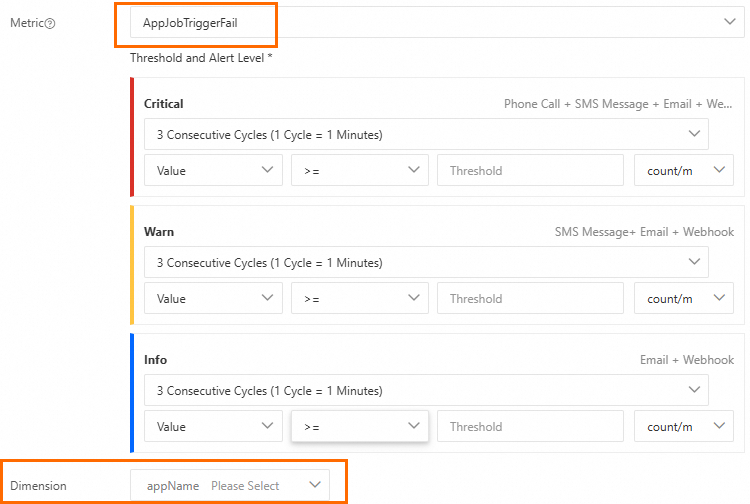Image resolution: width=750 pixels, height=504 pixels.
Task: Expand the Warn consecutive cycles dropdown
Action: (x=425, y=262)
